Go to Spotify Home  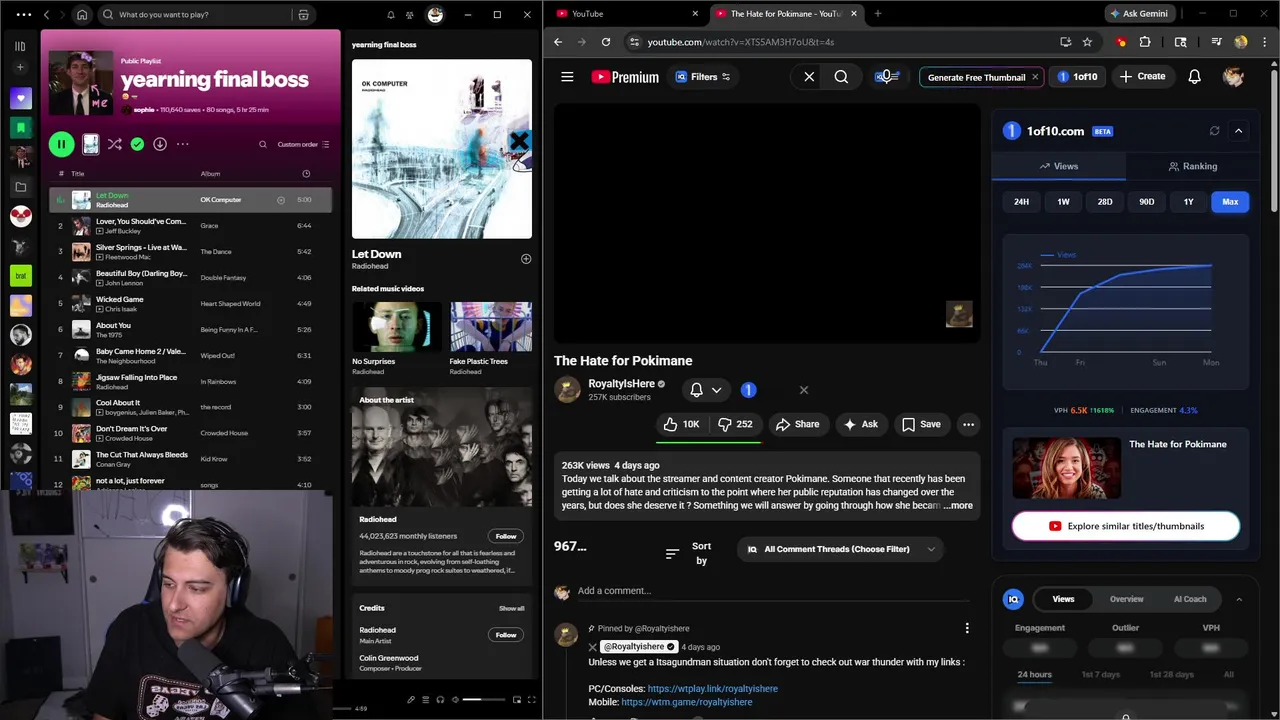82,15
